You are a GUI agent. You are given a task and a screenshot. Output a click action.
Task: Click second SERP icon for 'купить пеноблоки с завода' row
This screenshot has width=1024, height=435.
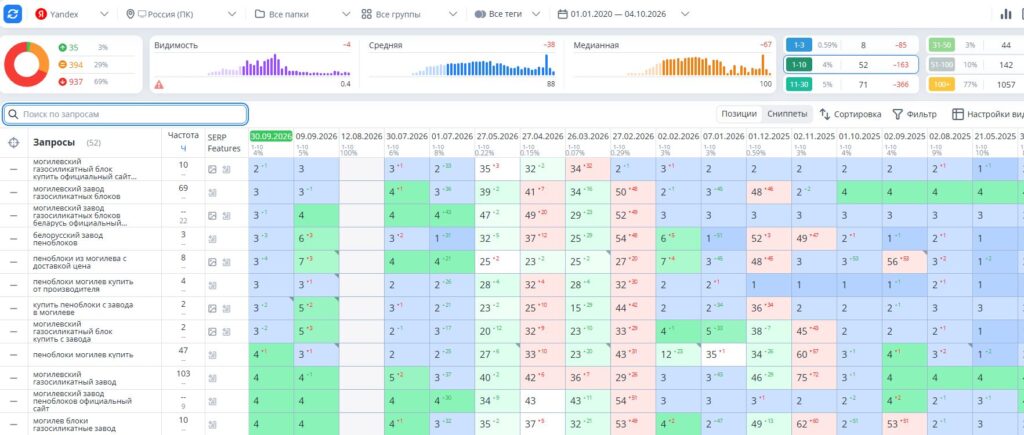click(226, 309)
